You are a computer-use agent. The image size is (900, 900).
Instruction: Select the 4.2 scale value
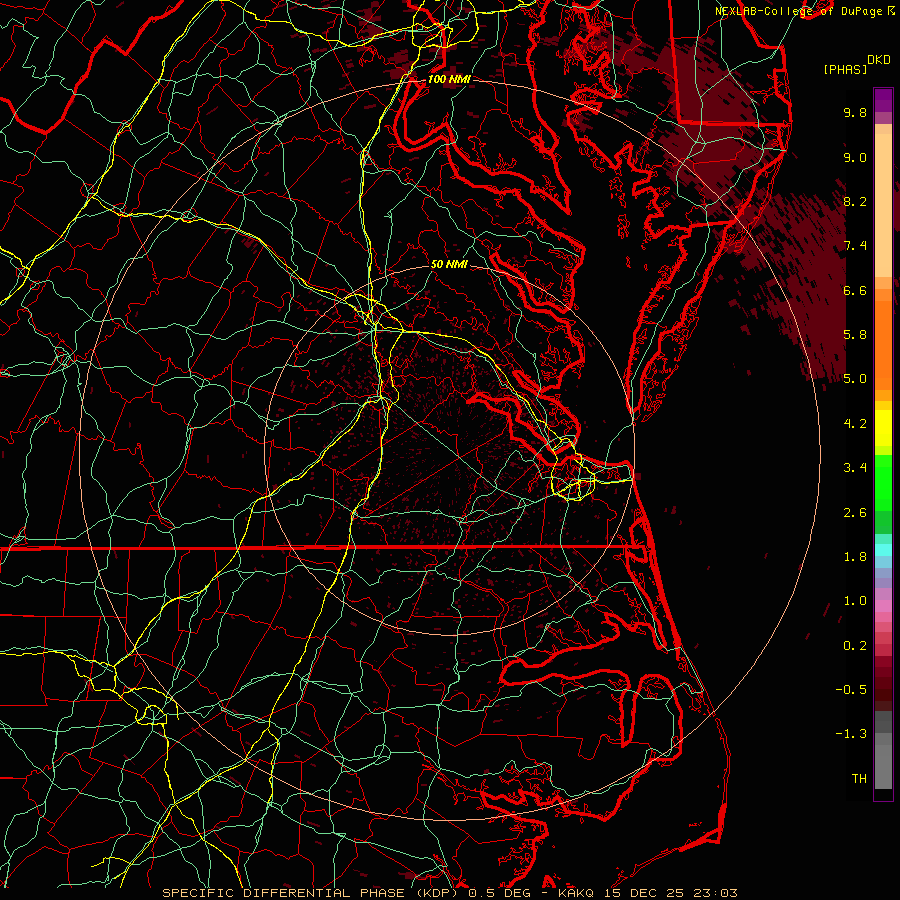(x=855, y=424)
